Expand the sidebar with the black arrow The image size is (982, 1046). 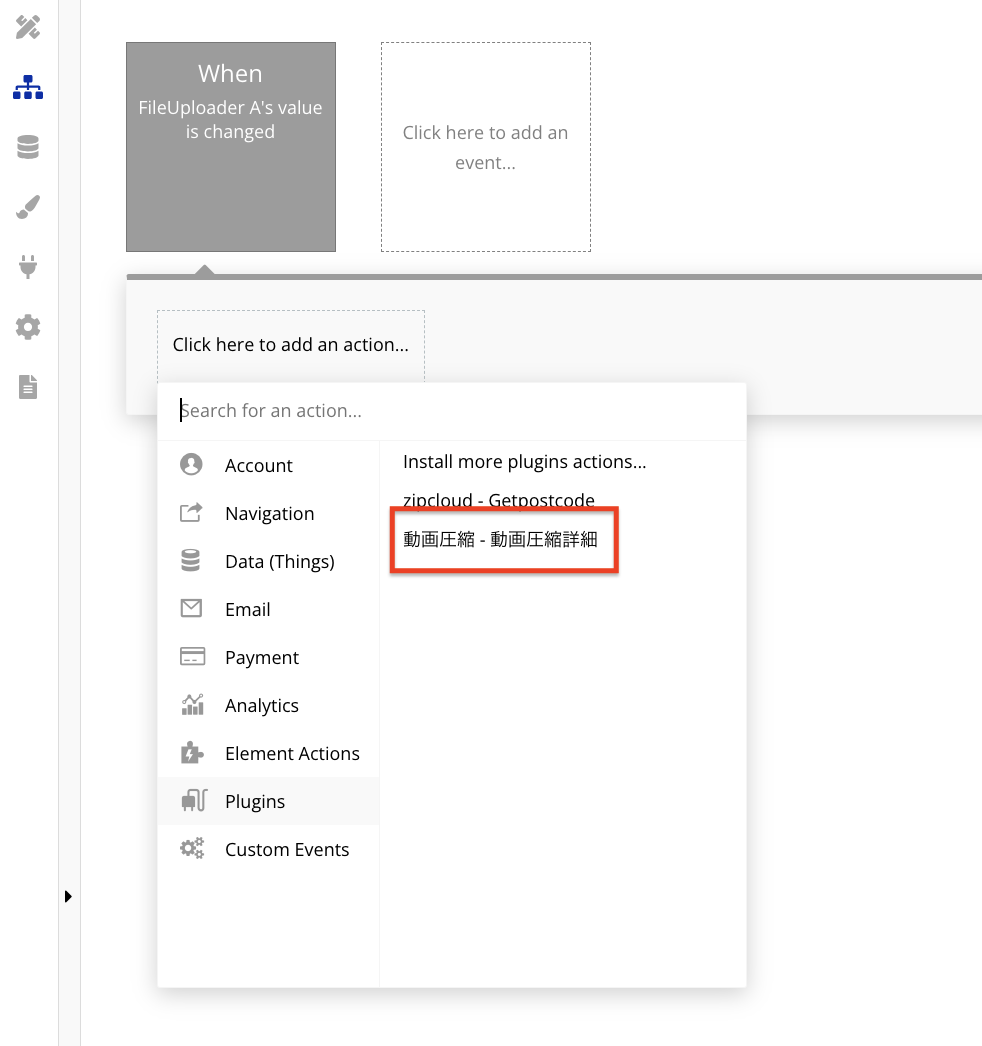pos(68,897)
